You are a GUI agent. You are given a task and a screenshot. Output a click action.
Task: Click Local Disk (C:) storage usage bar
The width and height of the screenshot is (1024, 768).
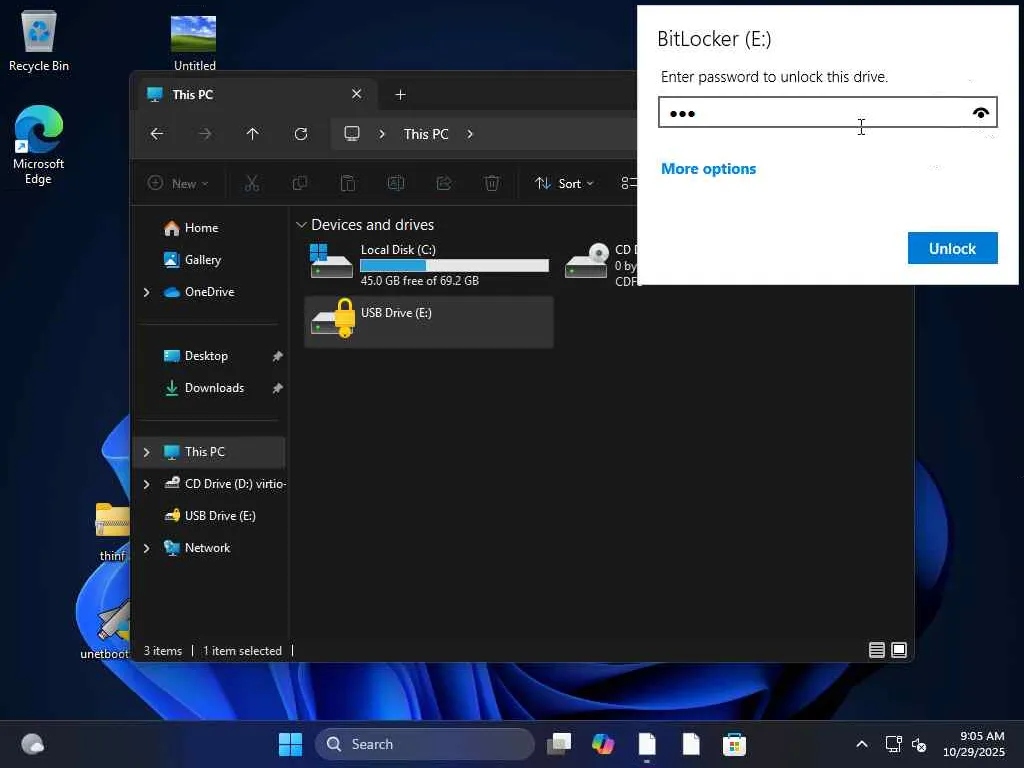(454, 265)
